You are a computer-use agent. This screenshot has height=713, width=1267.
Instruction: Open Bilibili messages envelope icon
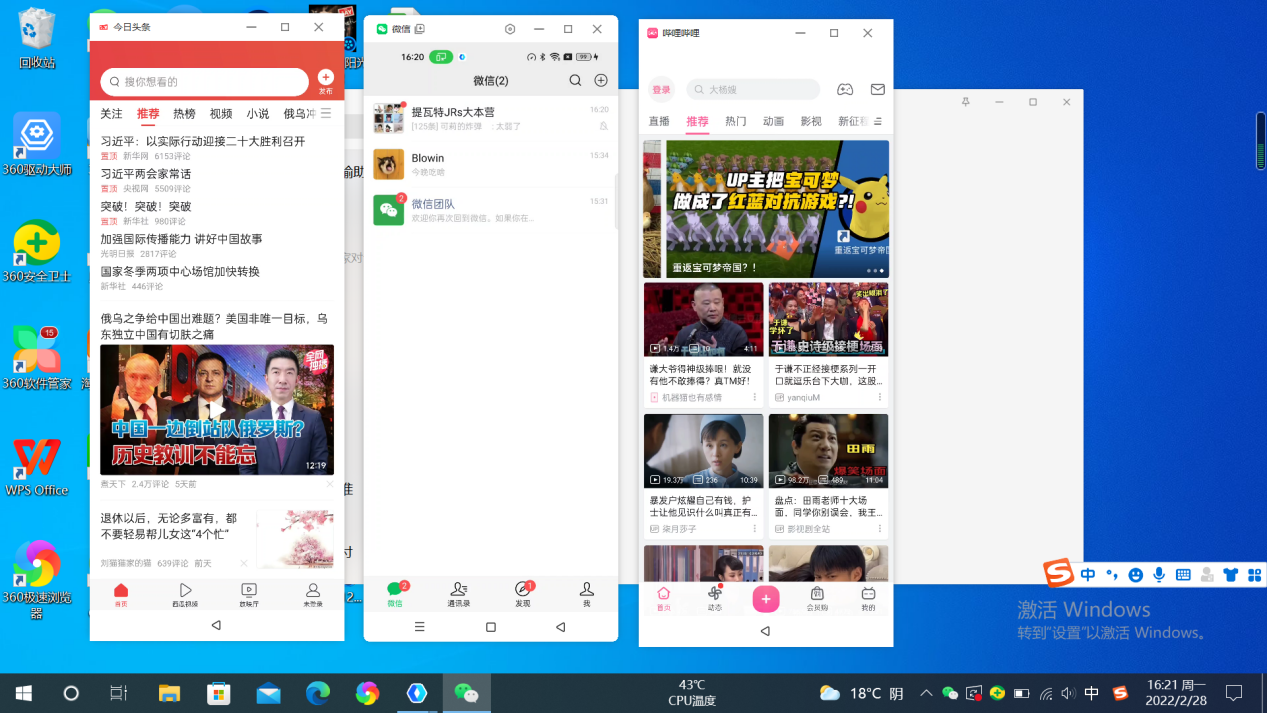tap(877, 89)
